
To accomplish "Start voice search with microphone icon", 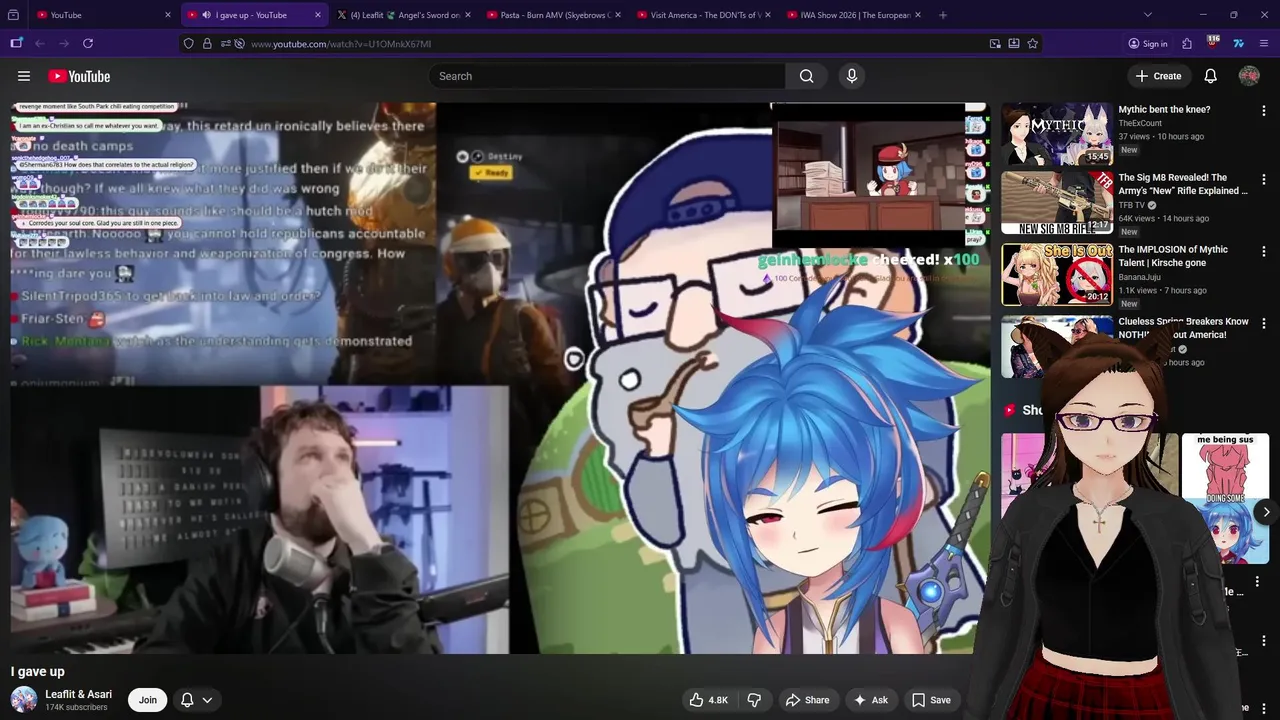I will tap(852, 76).
